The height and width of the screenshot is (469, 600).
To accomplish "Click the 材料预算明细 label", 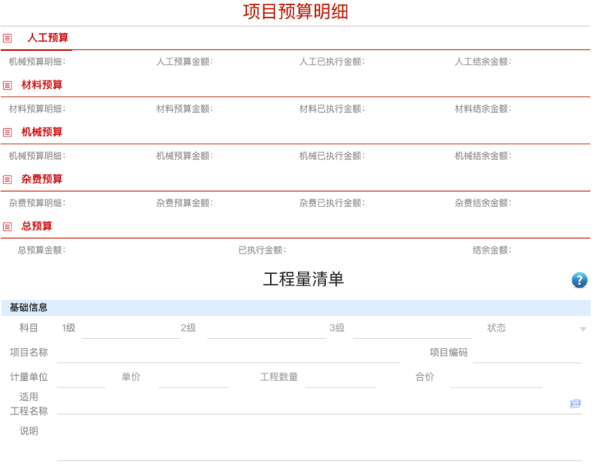I will pos(37,109).
